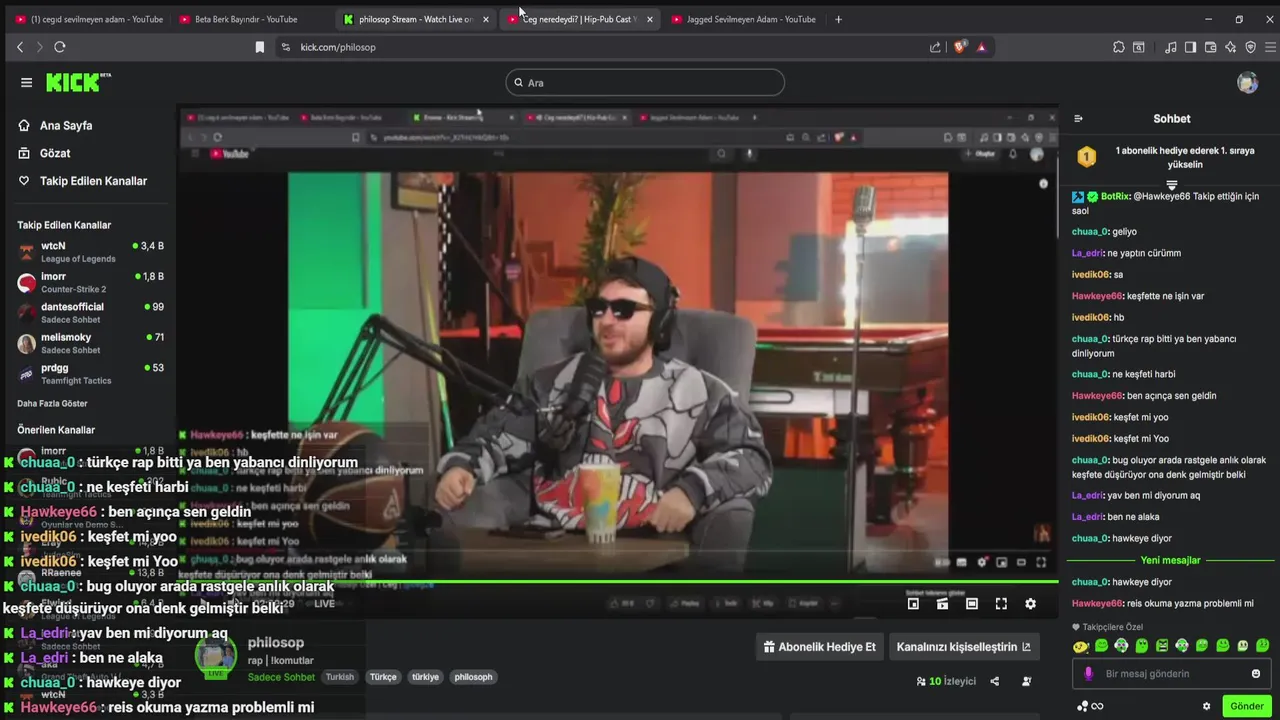
Task: Go to Ana Sayfa
Action: [x=55, y=126]
